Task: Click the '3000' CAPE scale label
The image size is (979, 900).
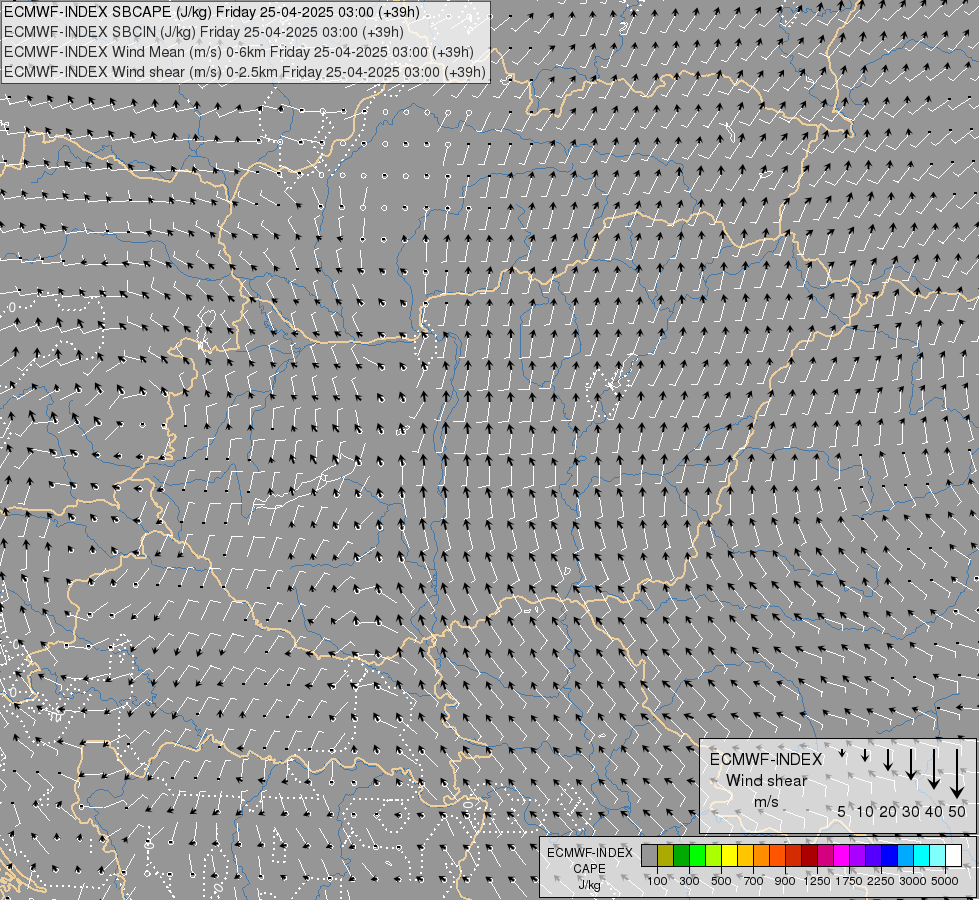Action: pyautogui.click(x=913, y=881)
